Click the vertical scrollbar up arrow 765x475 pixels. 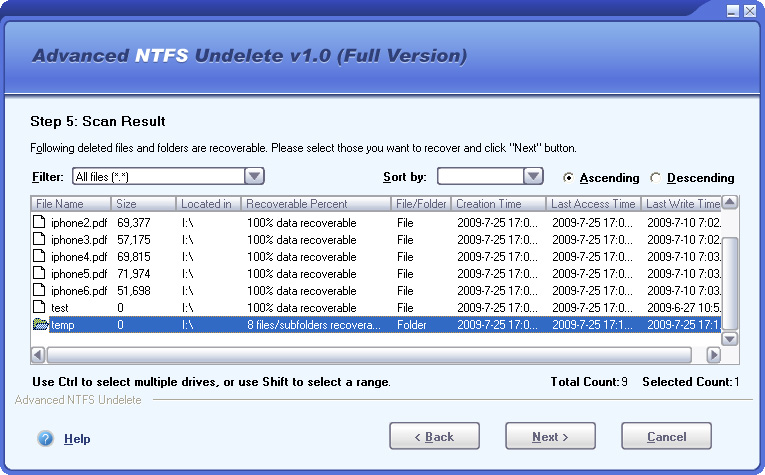tap(729, 202)
